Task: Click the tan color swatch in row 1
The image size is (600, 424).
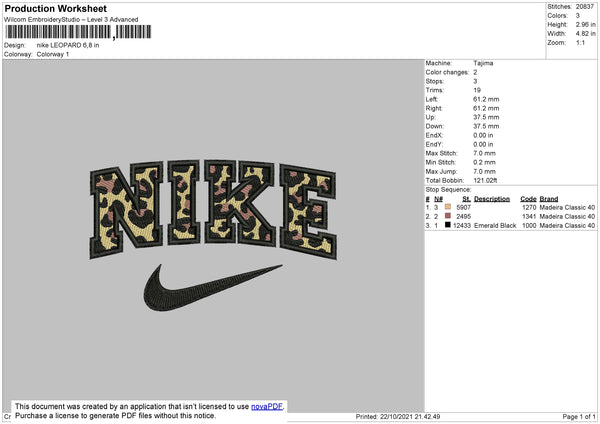Action: (x=448, y=207)
